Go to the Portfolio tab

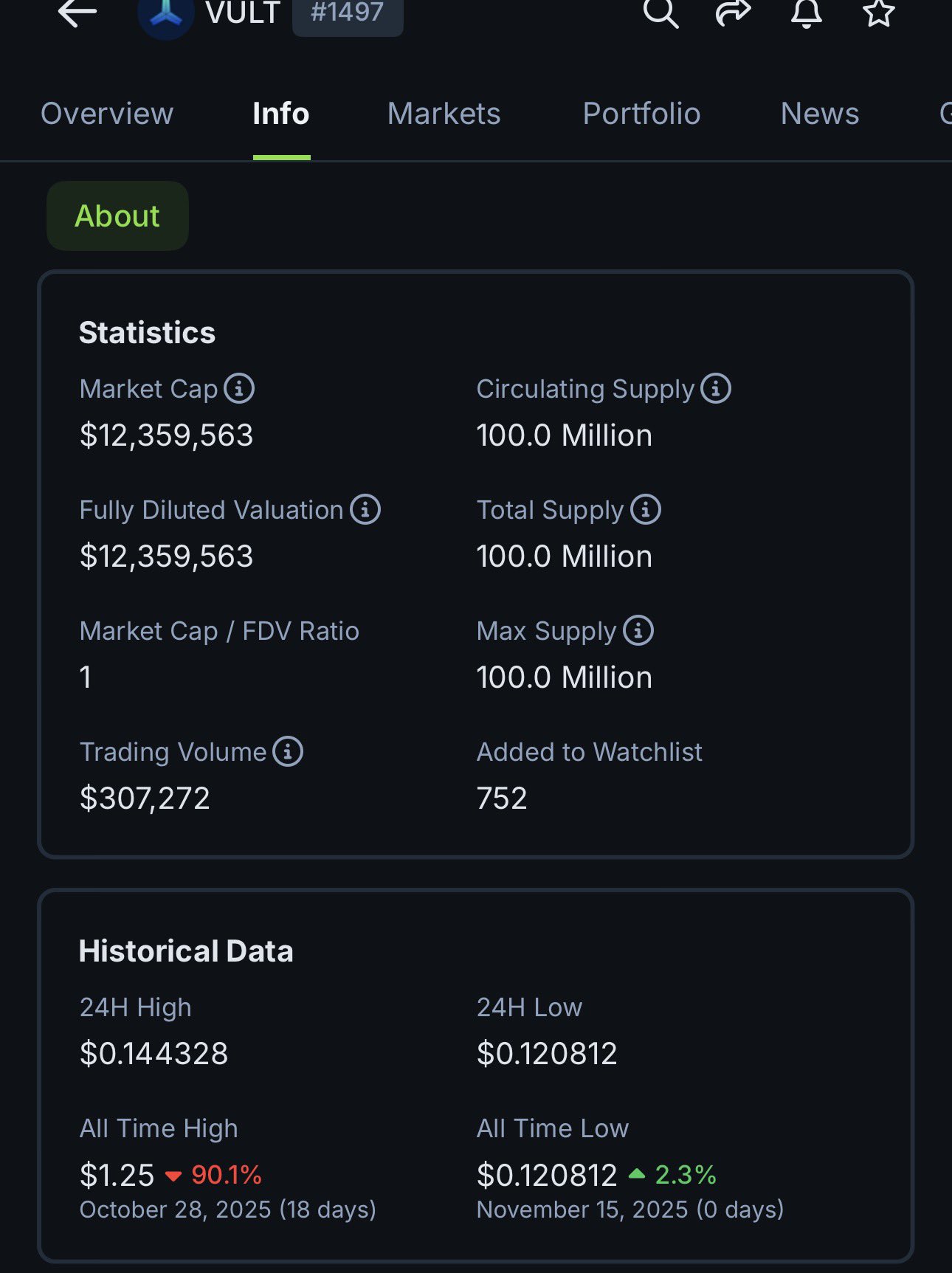641,114
